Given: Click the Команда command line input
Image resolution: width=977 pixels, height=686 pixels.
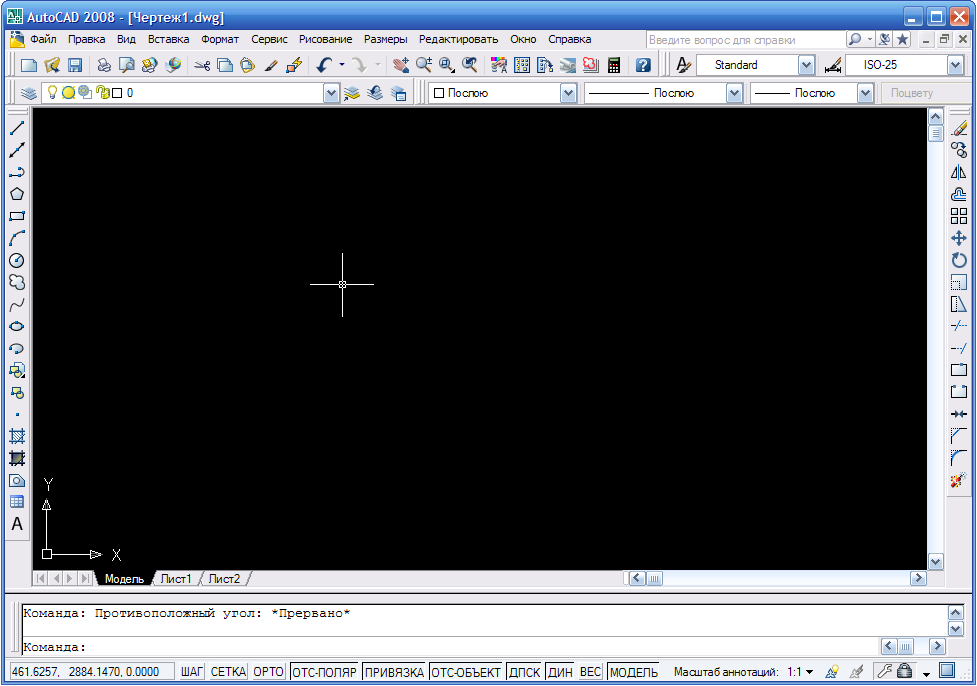Looking at the screenshot, I should coord(450,647).
